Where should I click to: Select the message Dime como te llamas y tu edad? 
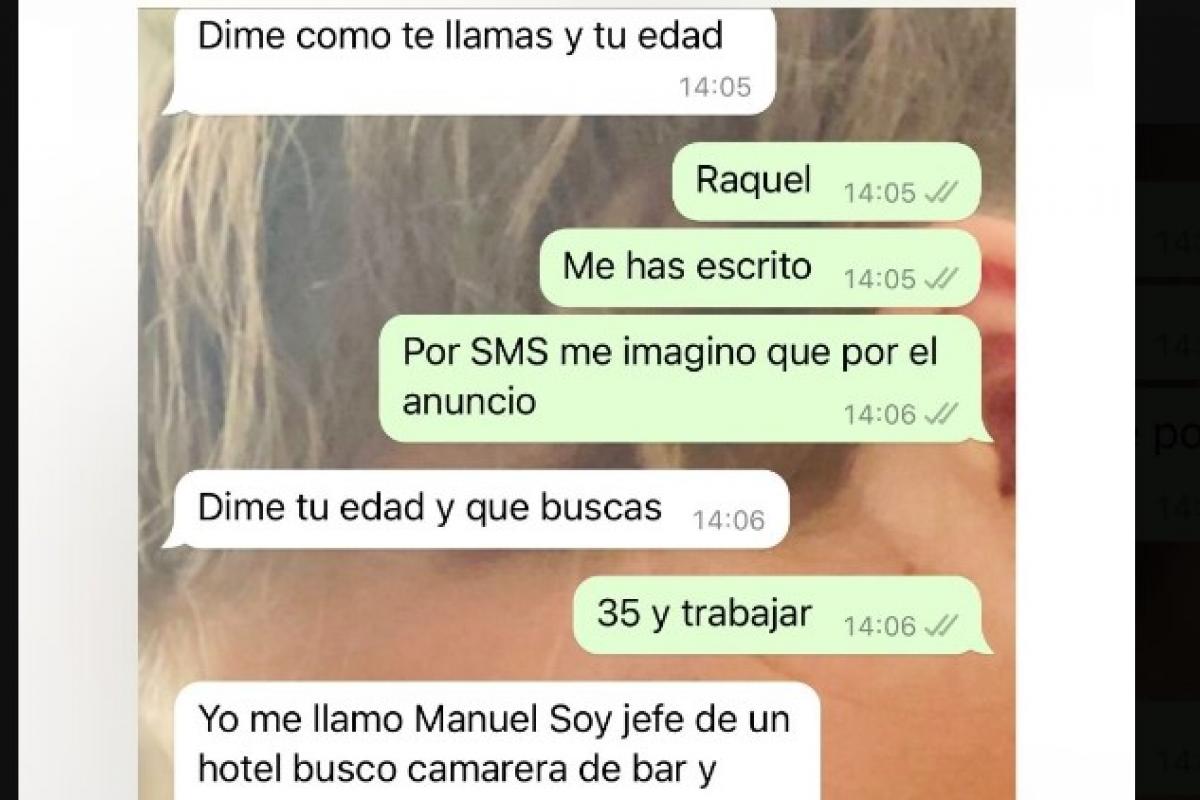tap(470, 60)
